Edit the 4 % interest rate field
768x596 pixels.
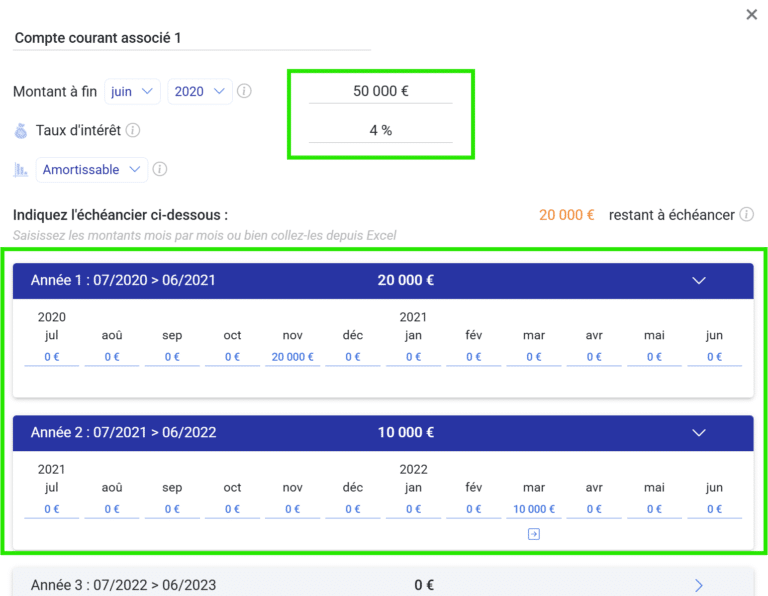(x=381, y=130)
